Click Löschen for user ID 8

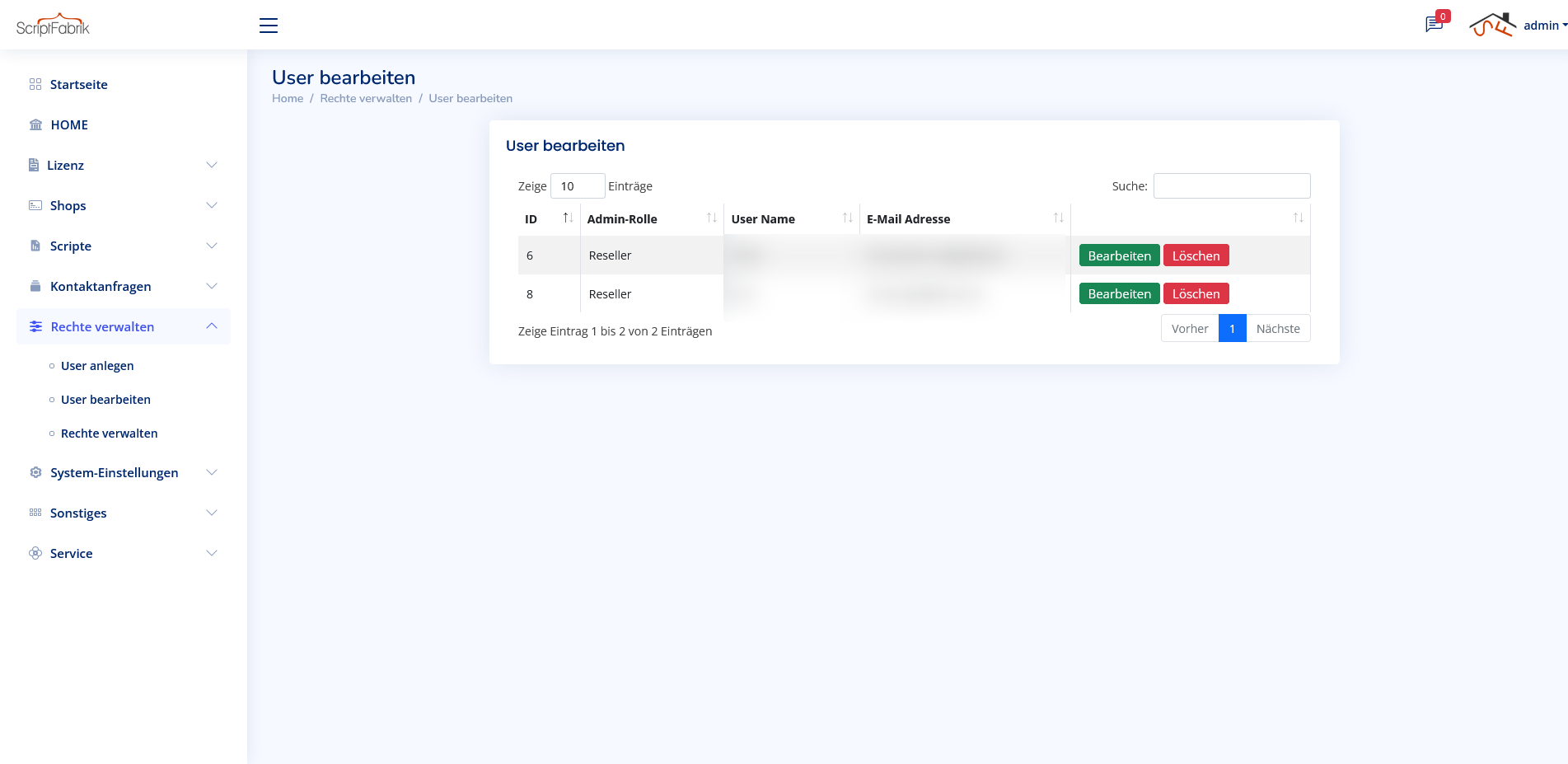[x=1196, y=293]
